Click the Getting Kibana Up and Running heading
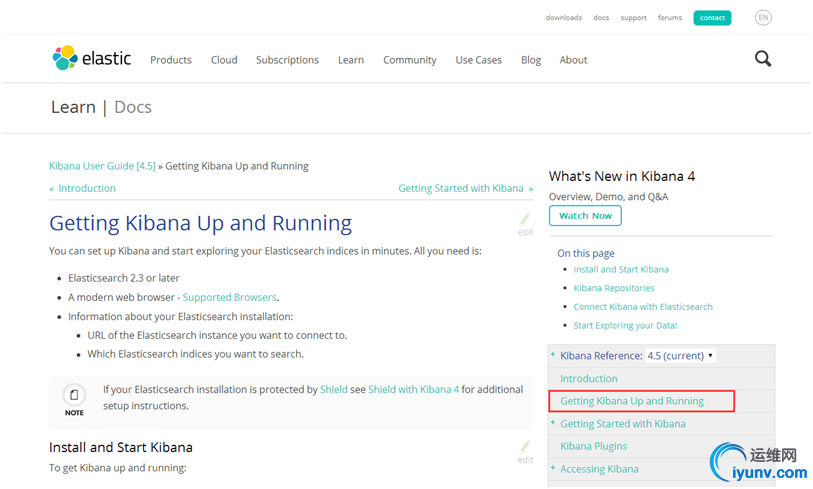The height and width of the screenshot is (489, 813). 200,223
